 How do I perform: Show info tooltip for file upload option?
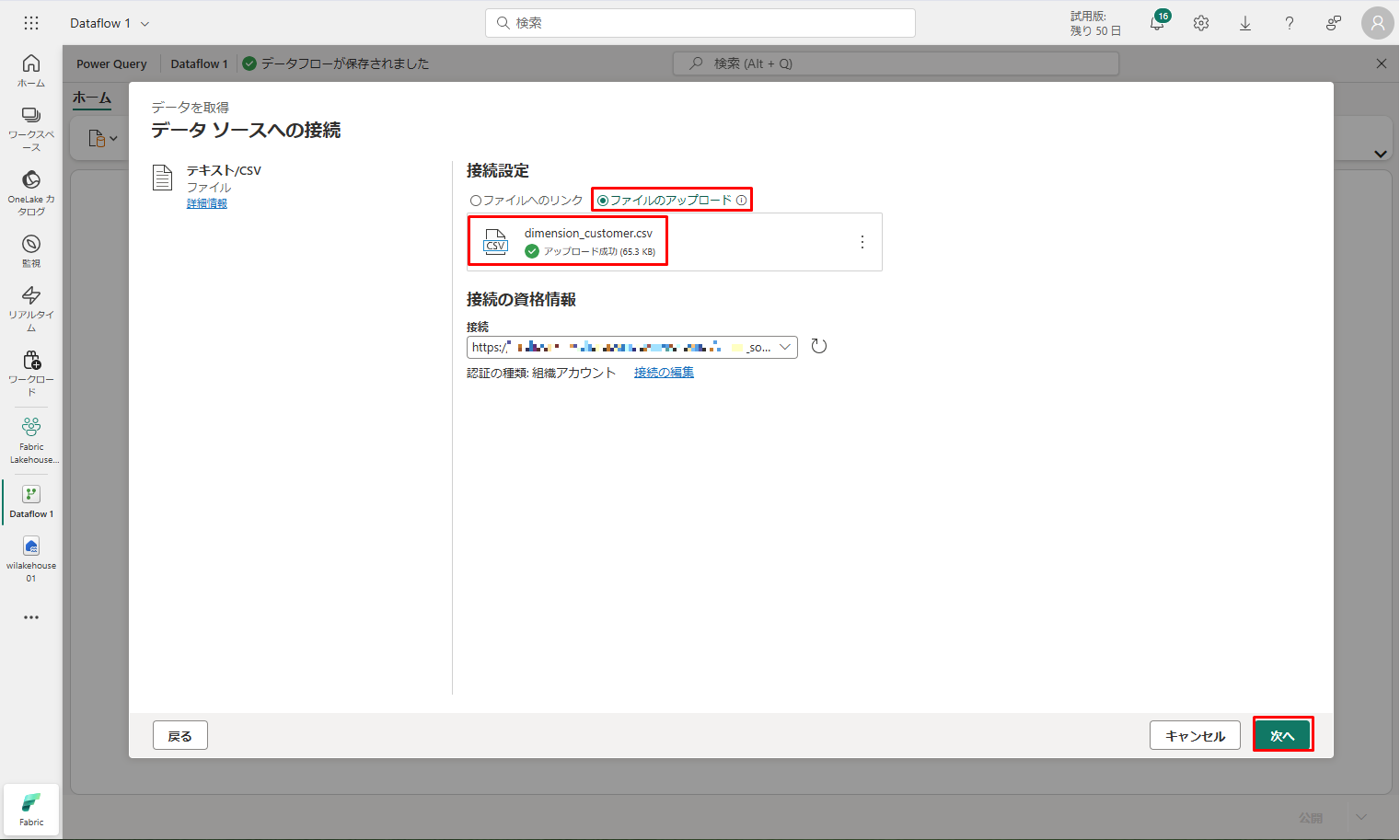742,201
